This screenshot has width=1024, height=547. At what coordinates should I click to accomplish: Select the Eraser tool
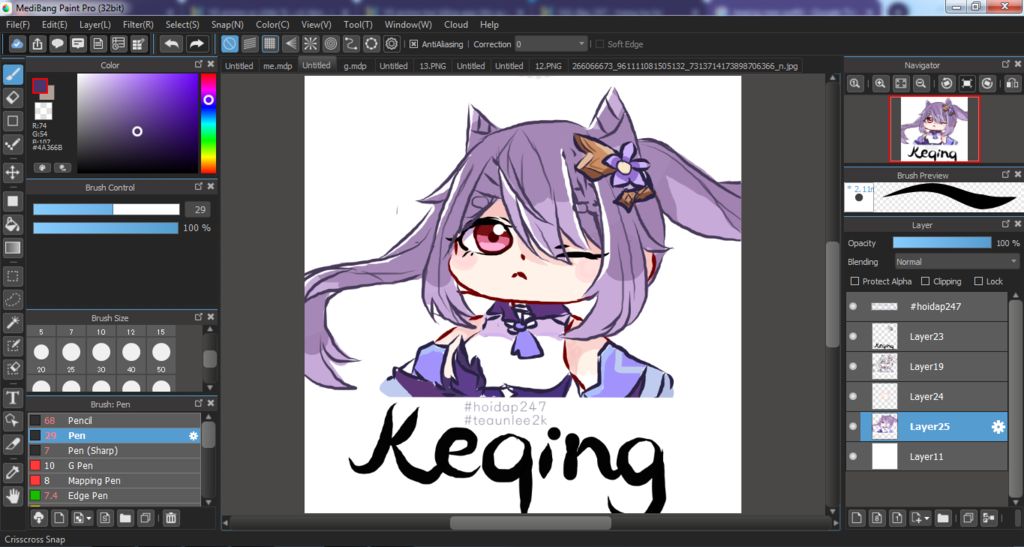pyautogui.click(x=12, y=97)
